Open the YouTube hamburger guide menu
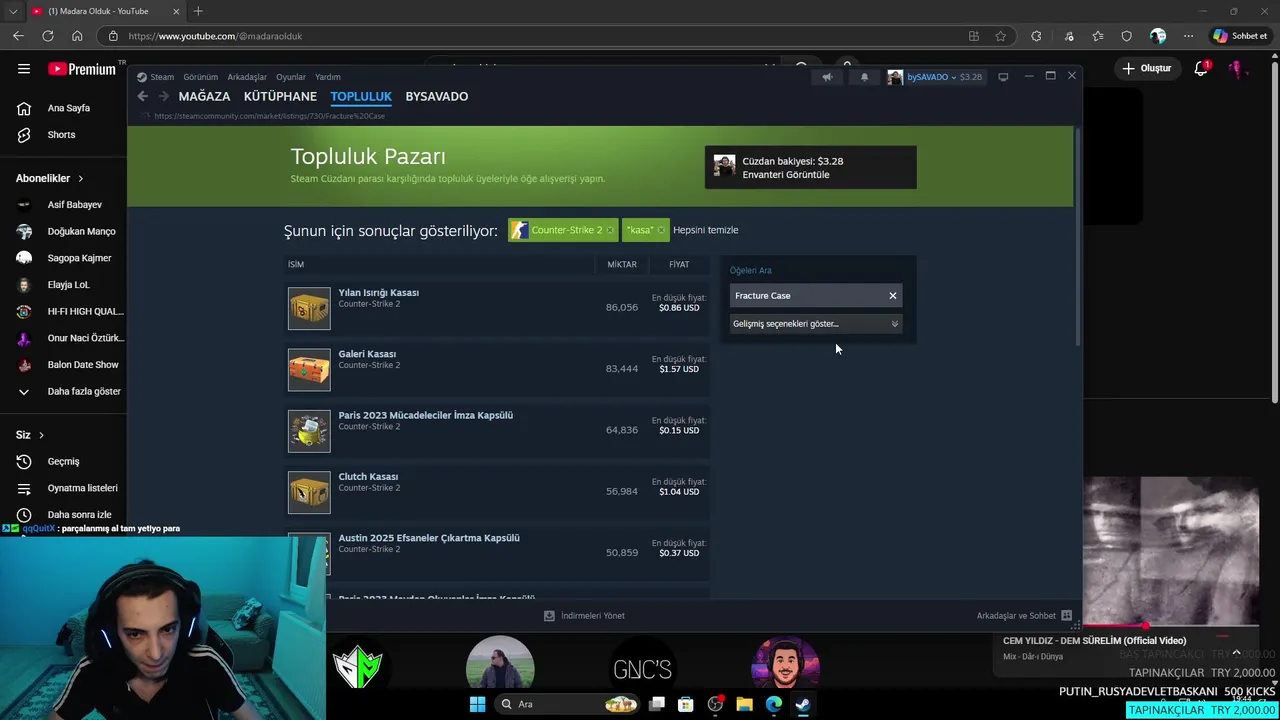This screenshot has width=1280, height=720. tap(24, 69)
